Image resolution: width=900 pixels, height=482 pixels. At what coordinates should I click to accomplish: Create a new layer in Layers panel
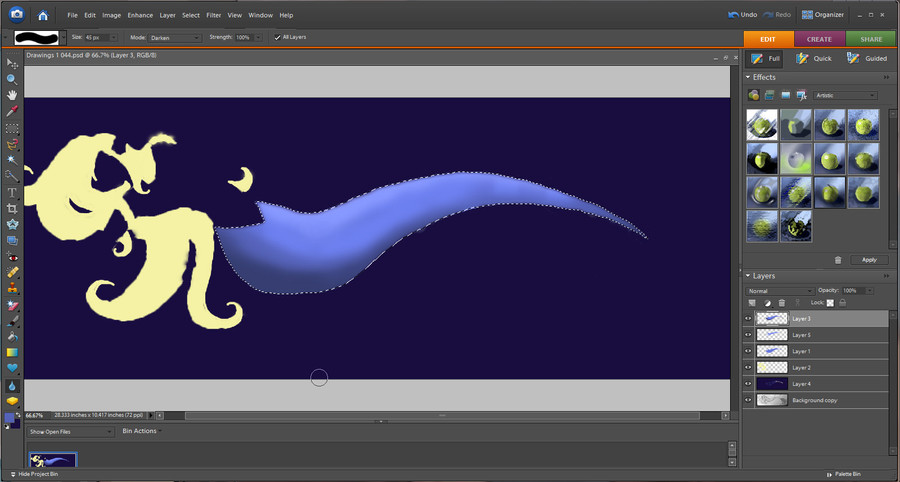click(x=752, y=302)
